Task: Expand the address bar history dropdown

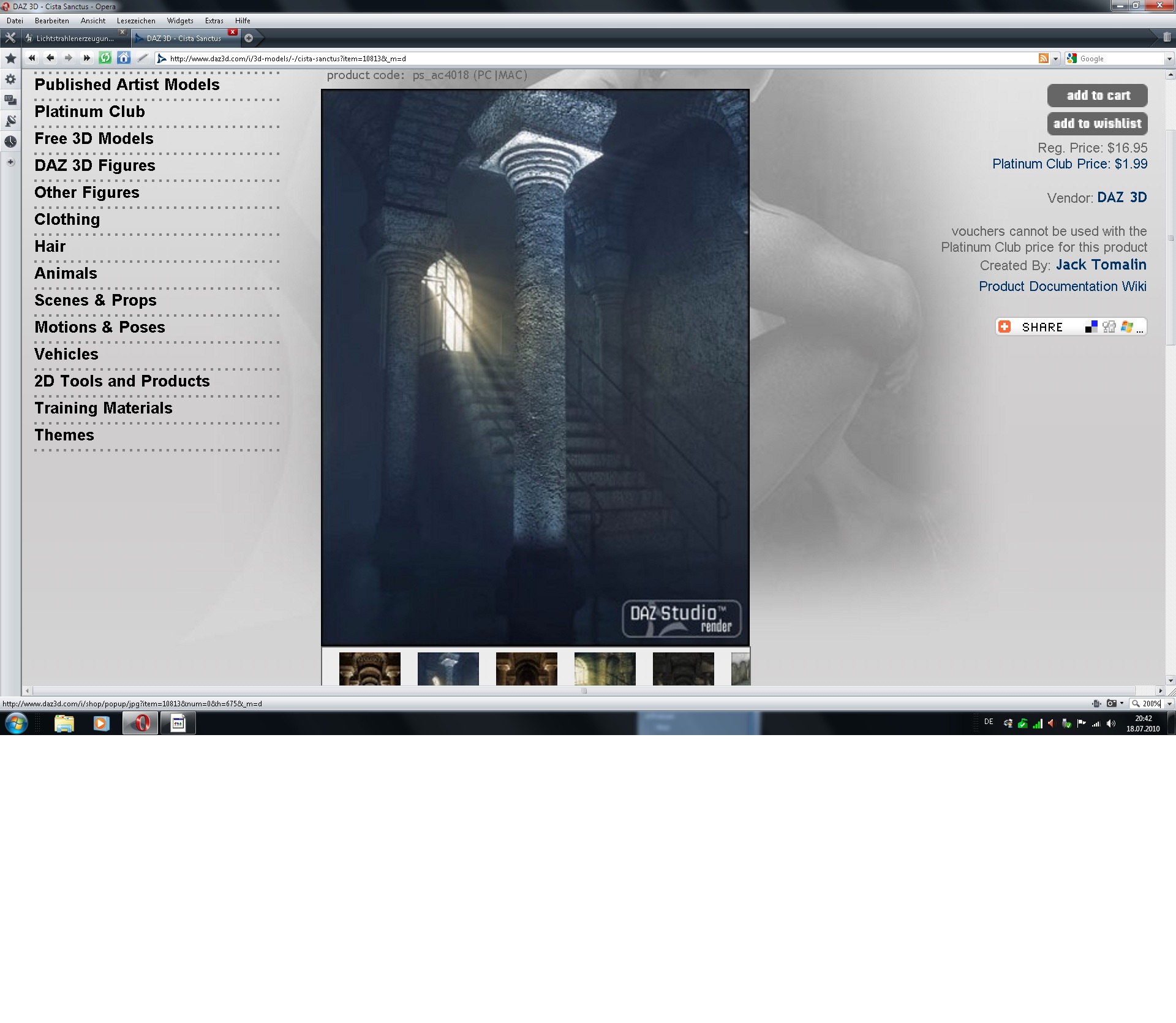Action: (1055, 59)
